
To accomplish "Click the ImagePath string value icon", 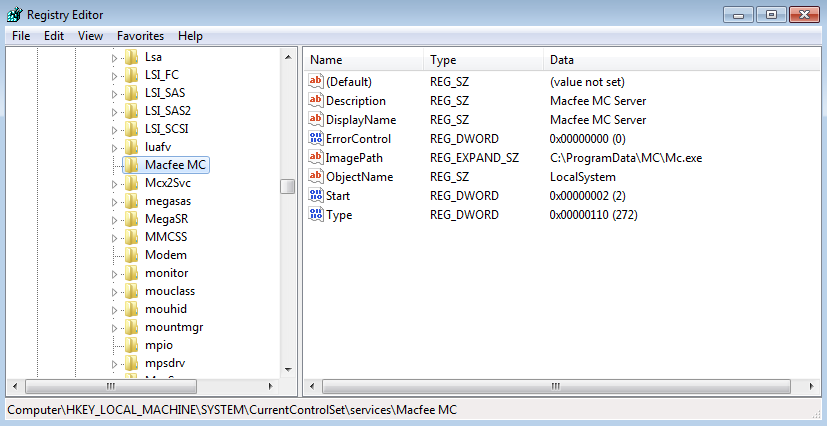I will (316, 158).
